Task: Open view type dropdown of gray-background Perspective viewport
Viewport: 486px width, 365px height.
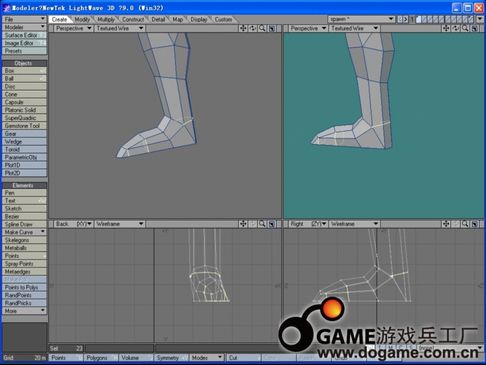Action: point(73,28)
